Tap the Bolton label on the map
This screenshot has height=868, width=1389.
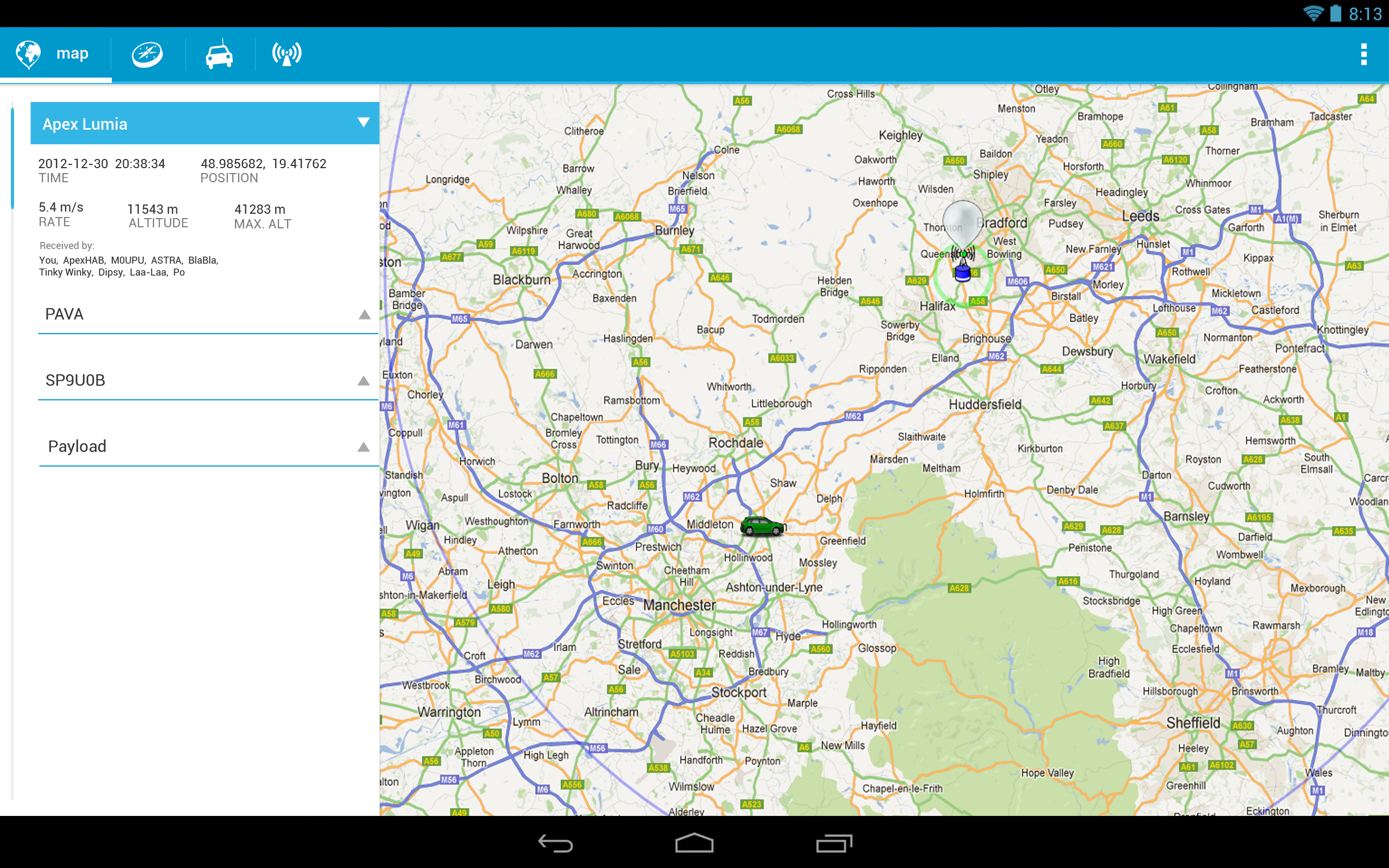pos(559,478)
